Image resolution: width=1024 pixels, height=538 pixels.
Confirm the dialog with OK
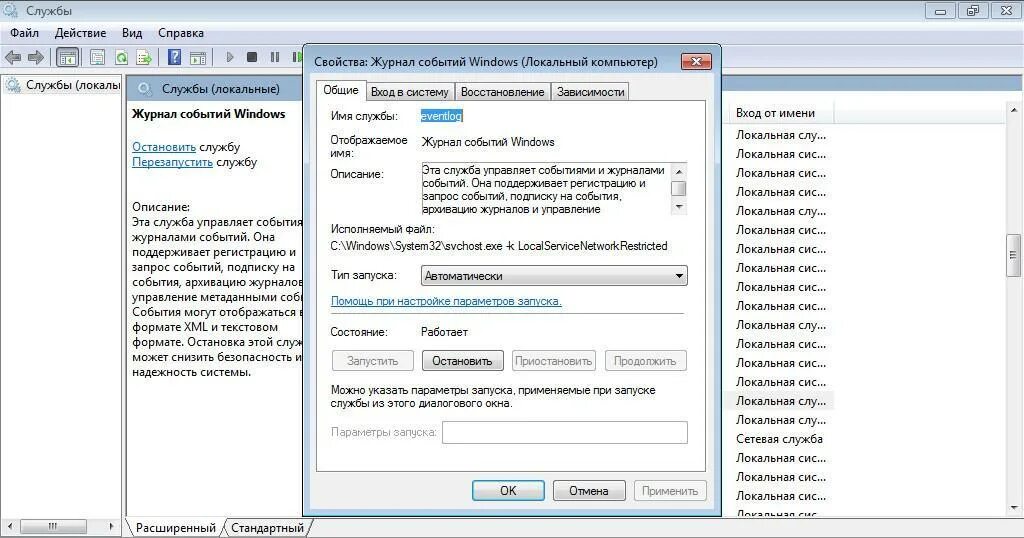pyautogui.click(x=508, y=490)
